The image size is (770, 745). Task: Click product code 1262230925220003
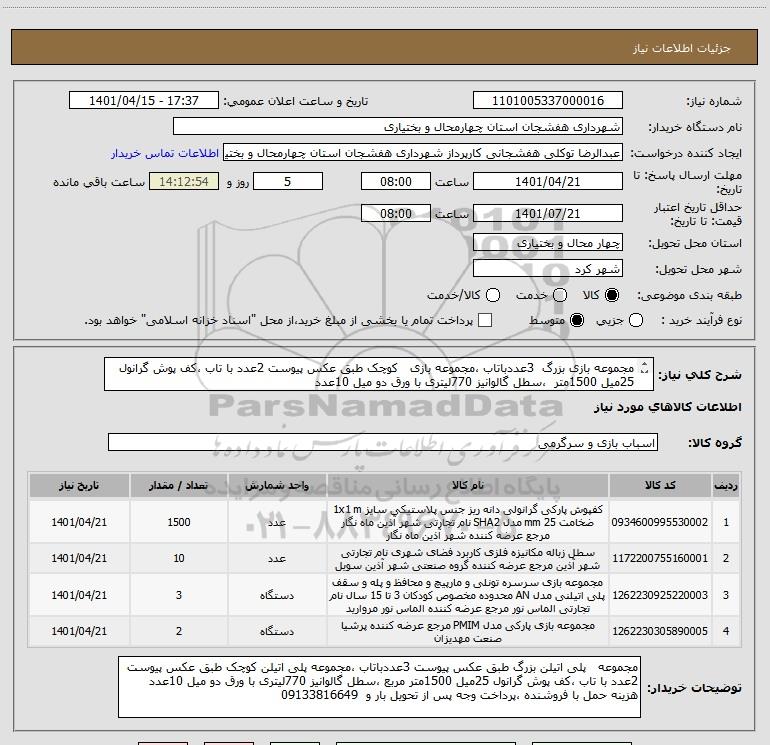[x=660, y=595]
